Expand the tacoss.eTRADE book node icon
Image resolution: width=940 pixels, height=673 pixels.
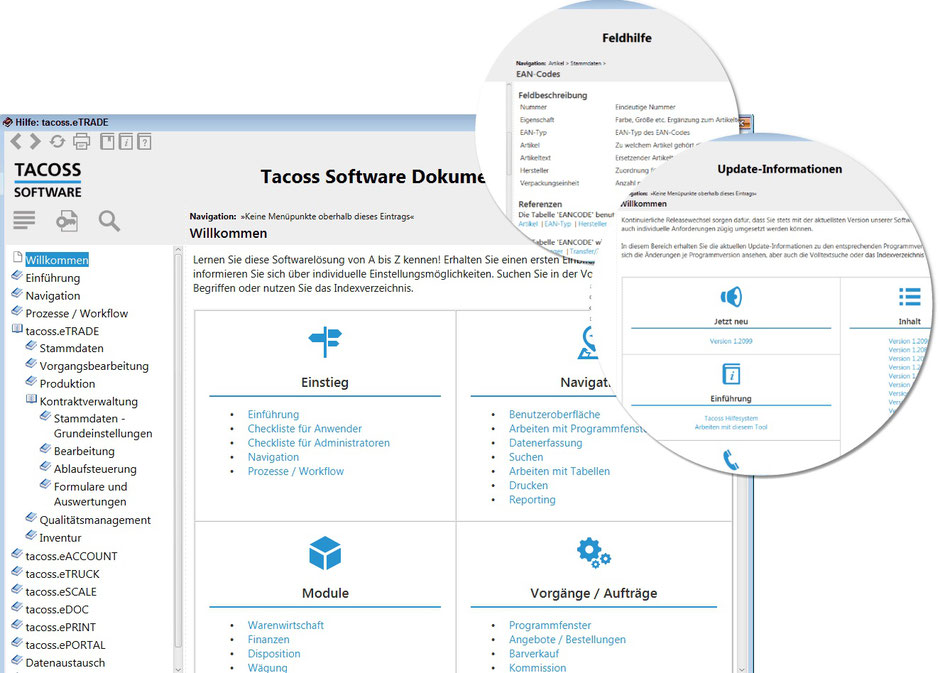pos(17,329)
